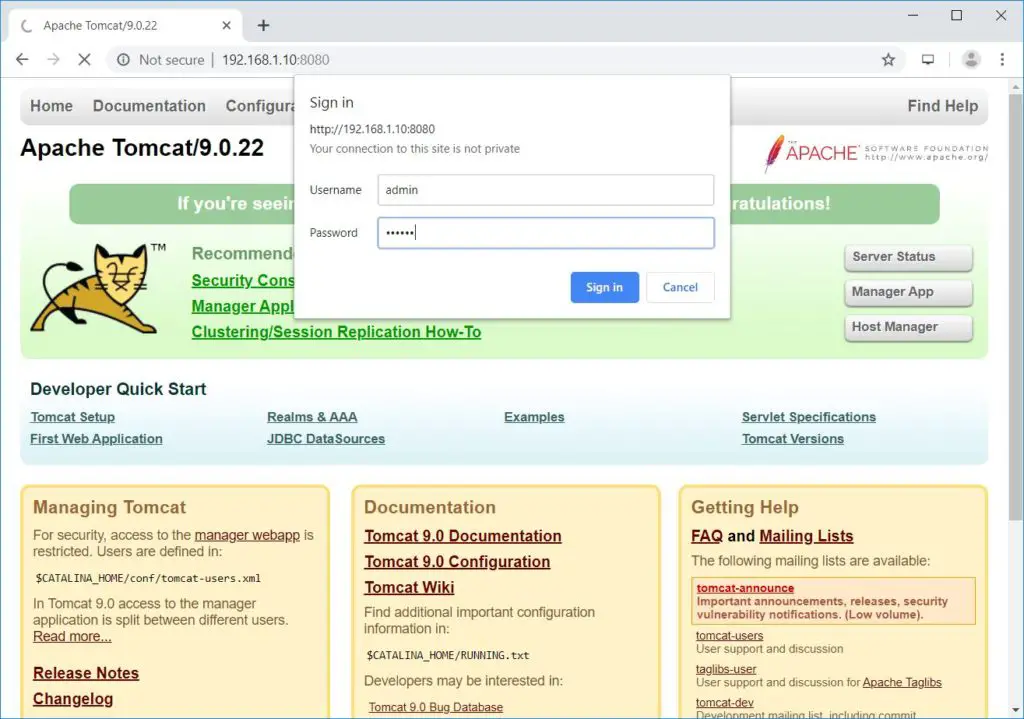Select the Apache Tomcat/9.0.22 tab
The height and width of the screenshot is (719, 1024).
point(127,25)
